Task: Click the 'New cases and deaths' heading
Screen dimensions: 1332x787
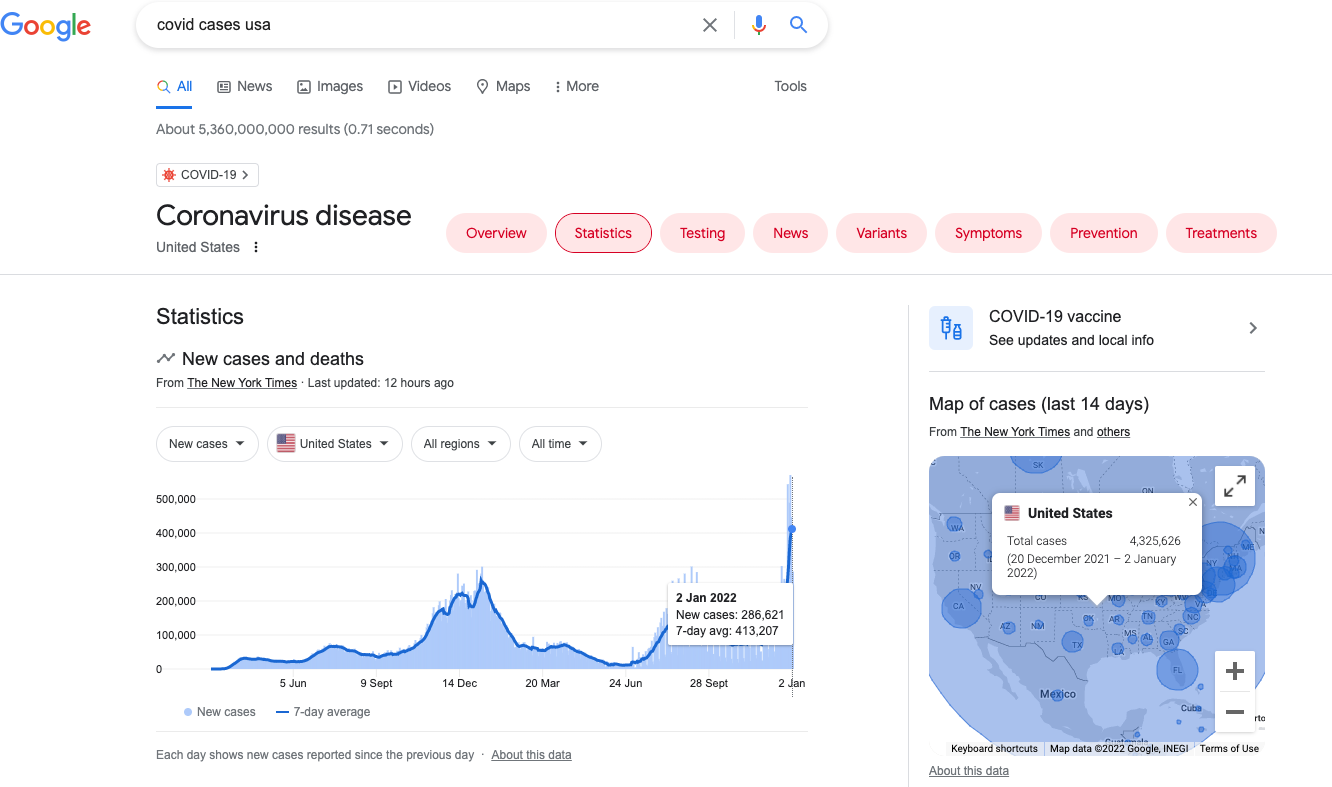Action: click(273, 359)
